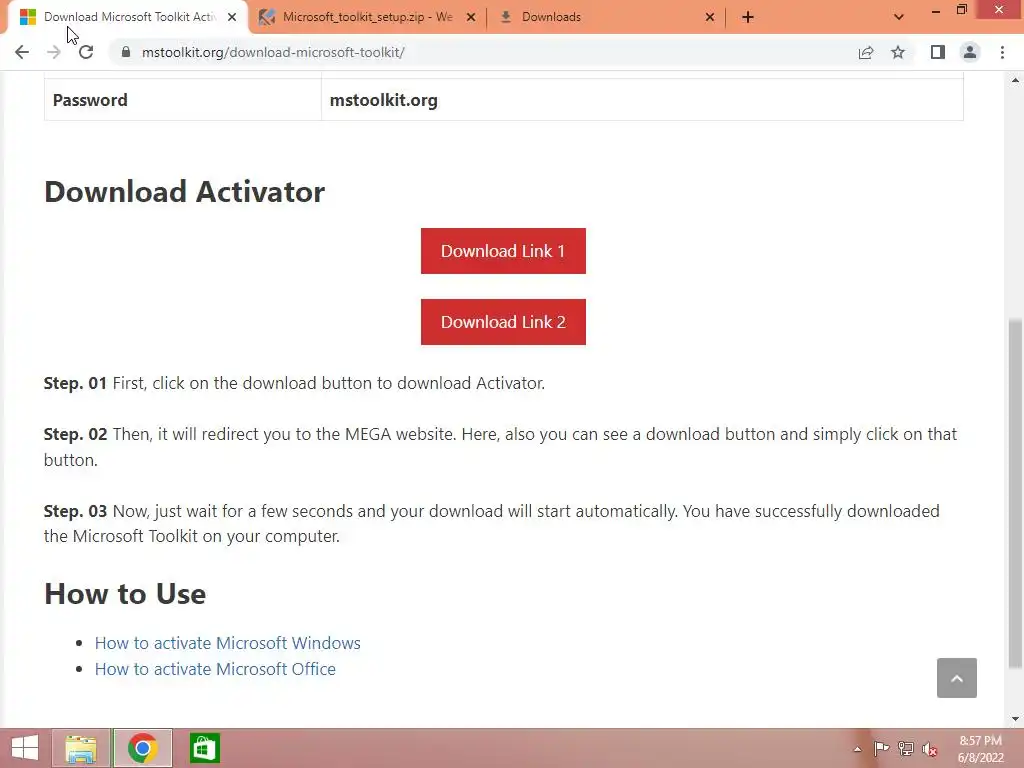Click the page vertical scrollbar thumb
This screenshot has width=1024, height=768.
click(1015, 494)
